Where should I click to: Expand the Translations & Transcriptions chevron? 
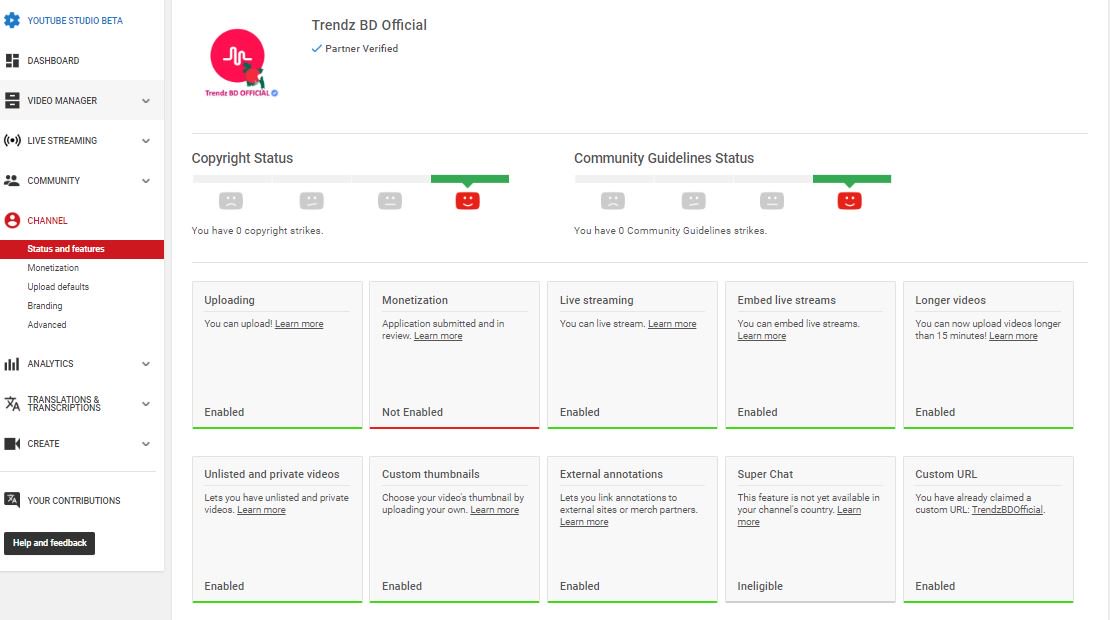pos(146,404)
